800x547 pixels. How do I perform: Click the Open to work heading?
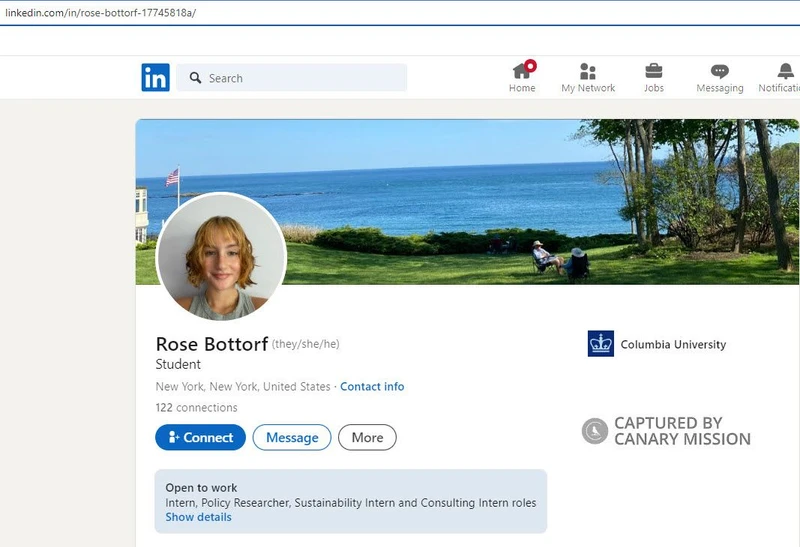tap(201, 488)
